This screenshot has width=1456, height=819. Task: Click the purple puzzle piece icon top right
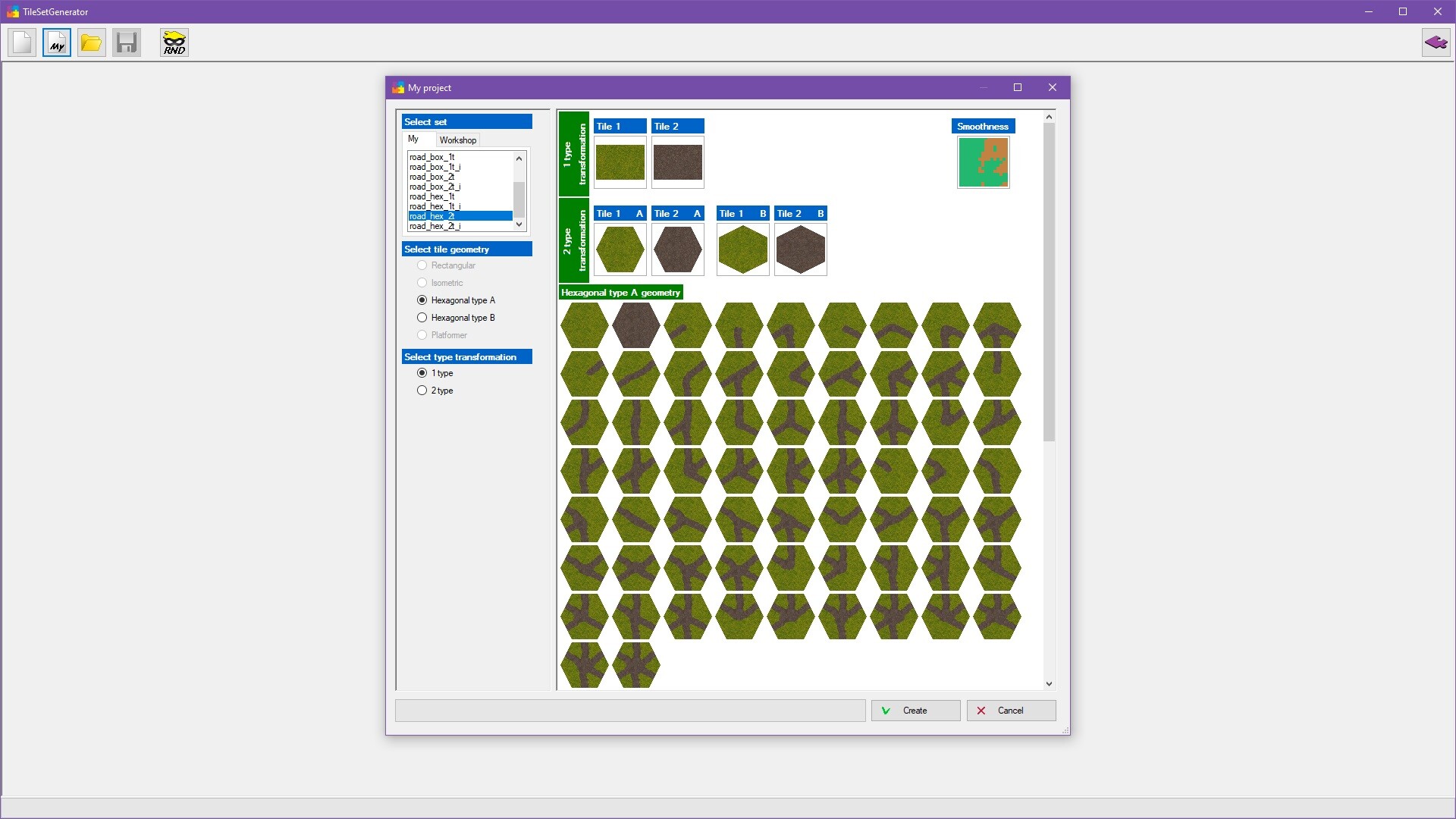click(x=1436, y=42)
